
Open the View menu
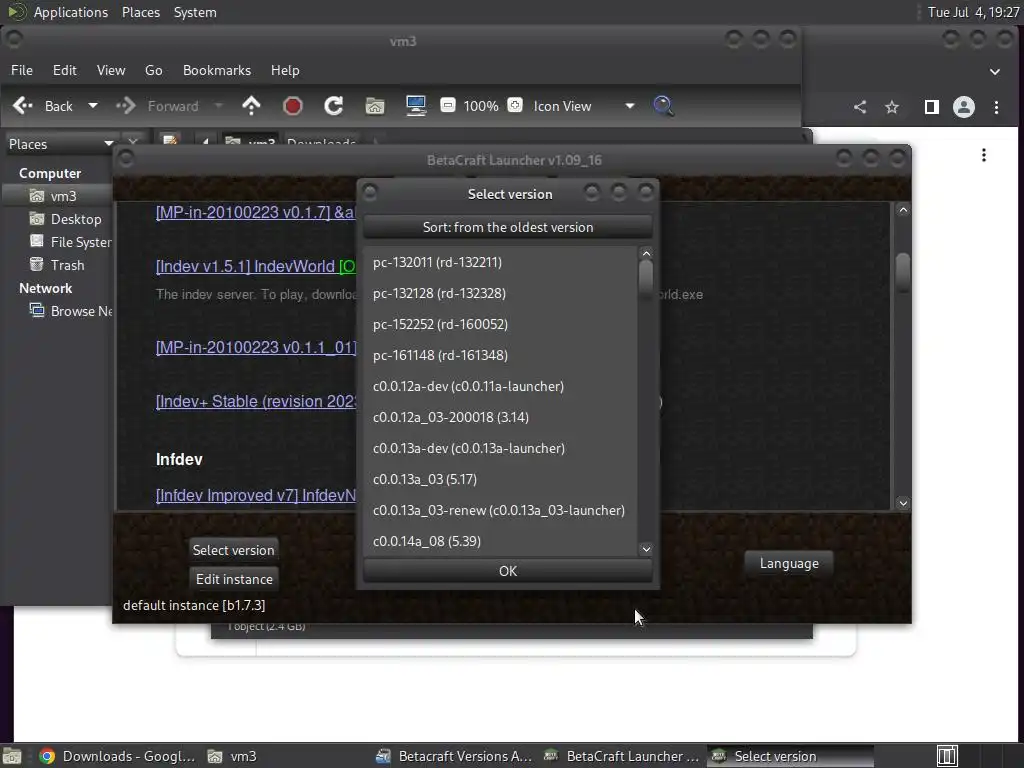click(x=111, y=70)
